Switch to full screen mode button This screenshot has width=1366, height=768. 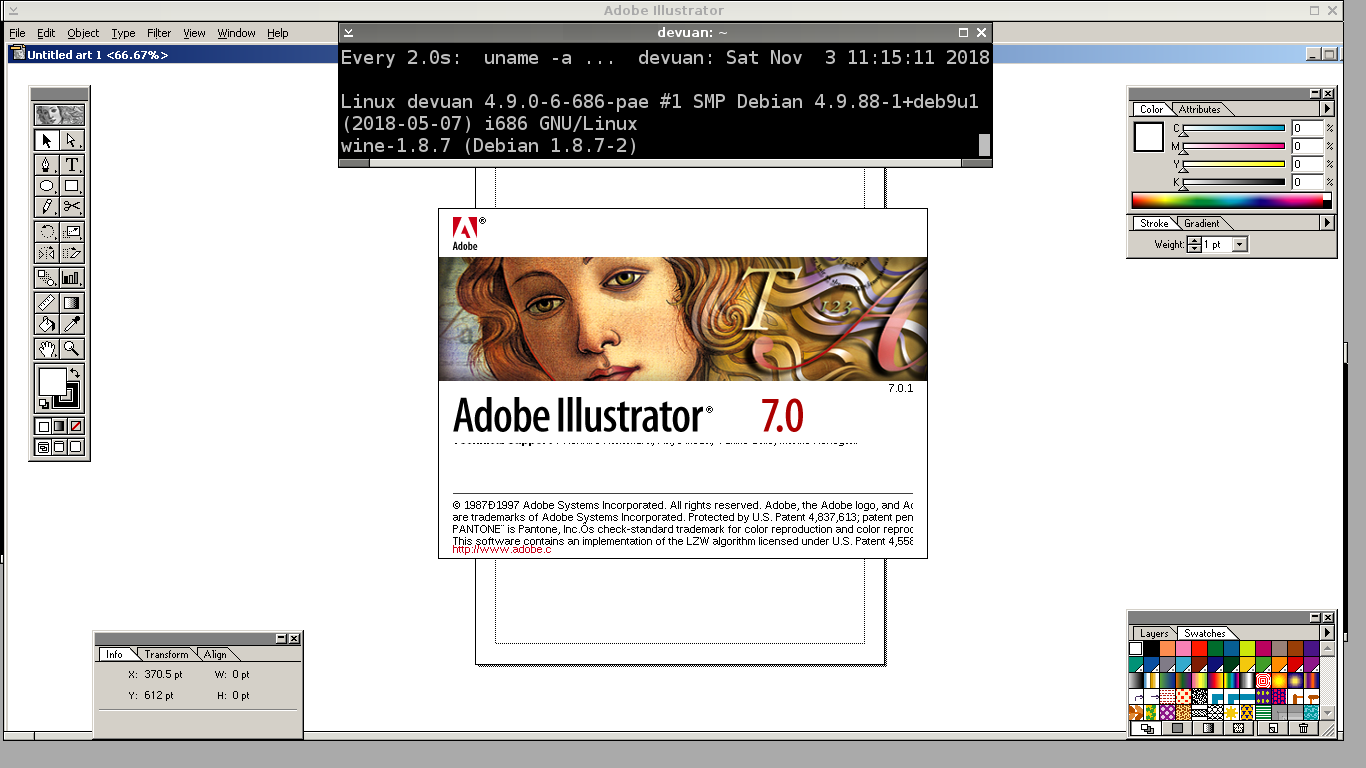(x=76, y=447)
